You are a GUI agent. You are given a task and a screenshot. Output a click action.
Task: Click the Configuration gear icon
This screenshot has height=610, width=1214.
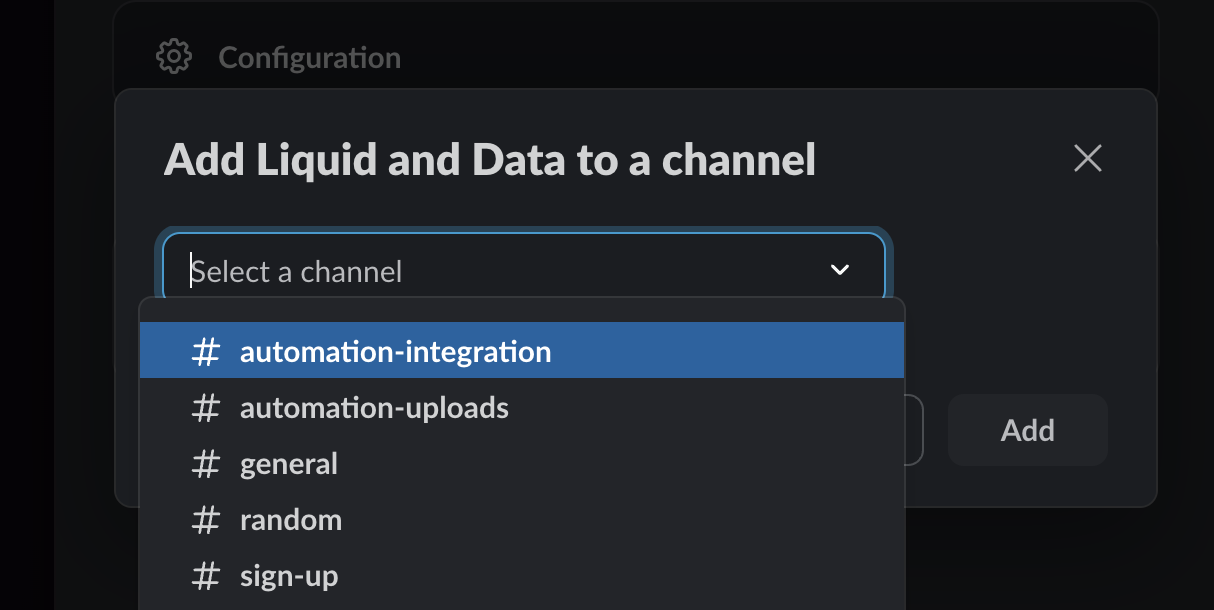(x=174, y=57)
